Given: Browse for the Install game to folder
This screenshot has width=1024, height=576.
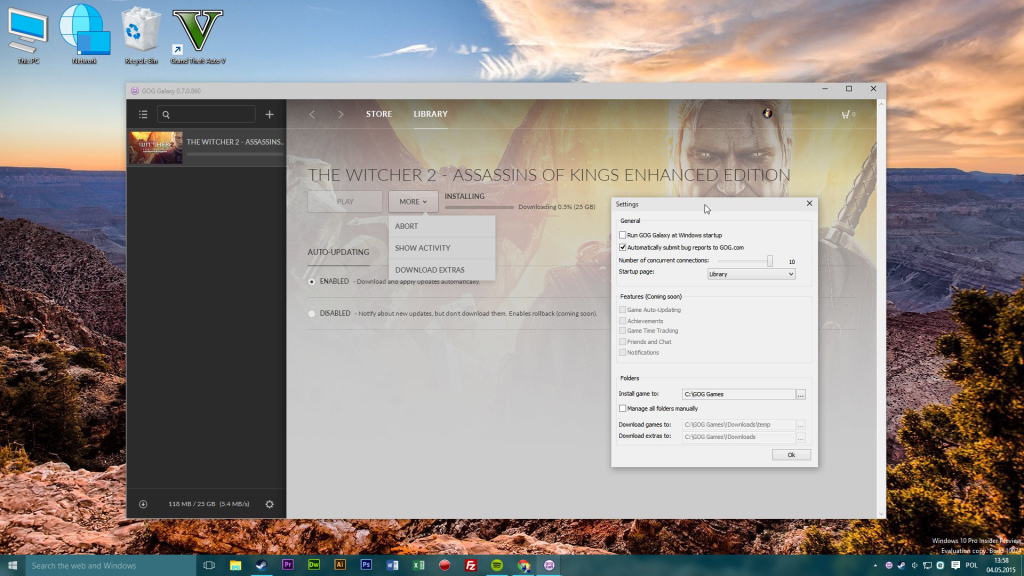Looking at the screenshot, I should (801, 395).
